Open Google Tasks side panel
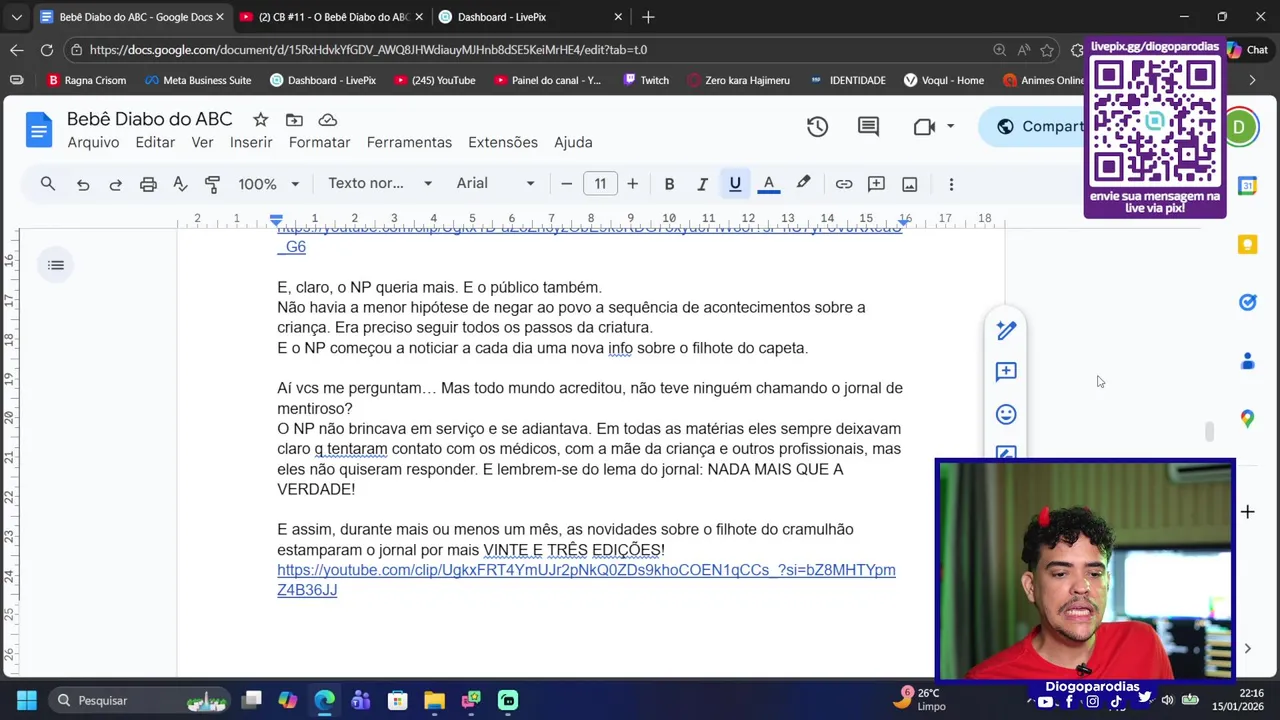Image resolution: width=1280 pixels, height=720 pixels. coord(1247,302)
